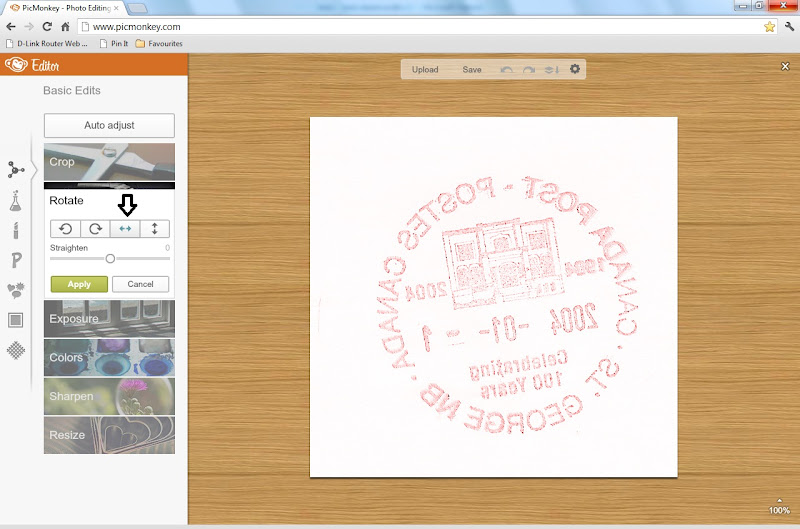
Task: Open Chrome wrench menu
Action: [789, 27]
